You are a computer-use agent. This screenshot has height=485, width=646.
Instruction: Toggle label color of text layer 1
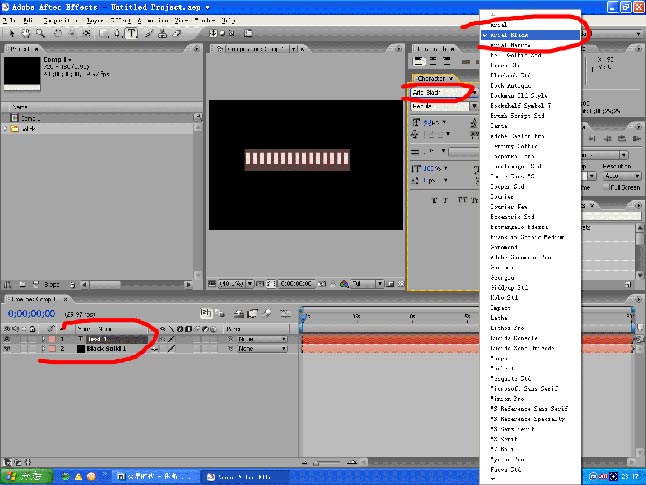click(x=52, y=339)
